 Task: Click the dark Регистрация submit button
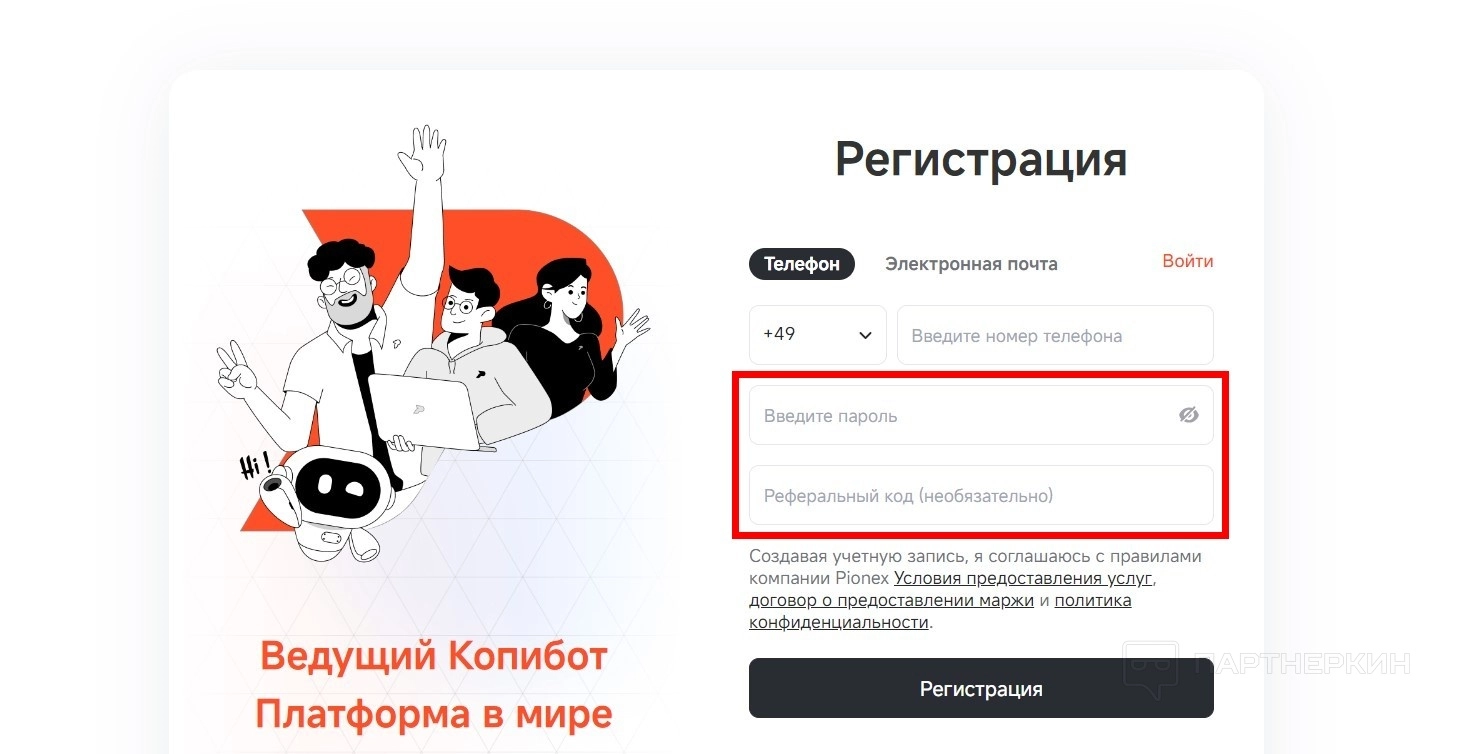(981, 688)
